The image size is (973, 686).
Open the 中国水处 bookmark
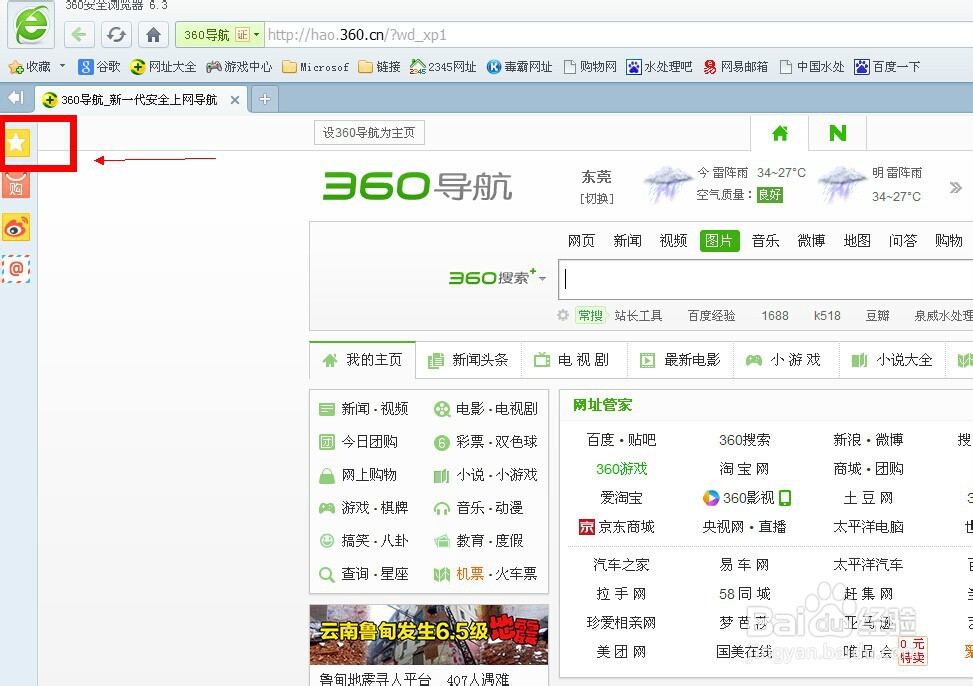812,66
